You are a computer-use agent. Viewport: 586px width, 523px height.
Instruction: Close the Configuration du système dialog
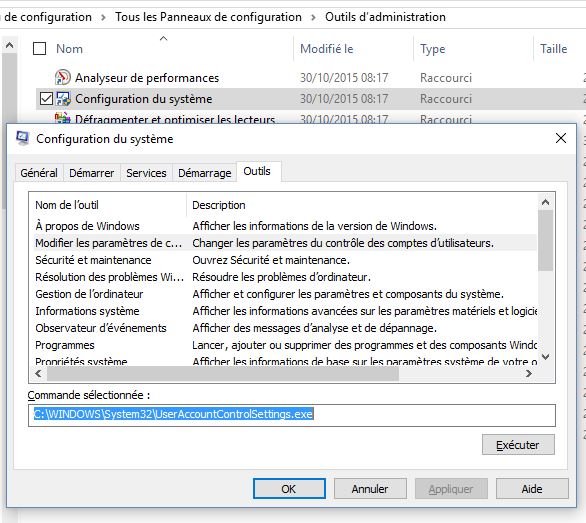[561, 138]
